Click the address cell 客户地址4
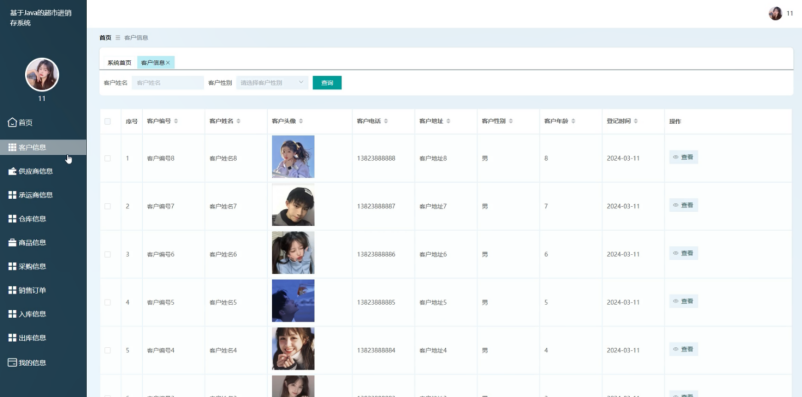This screenshot has width=802, height=397. 433,350
